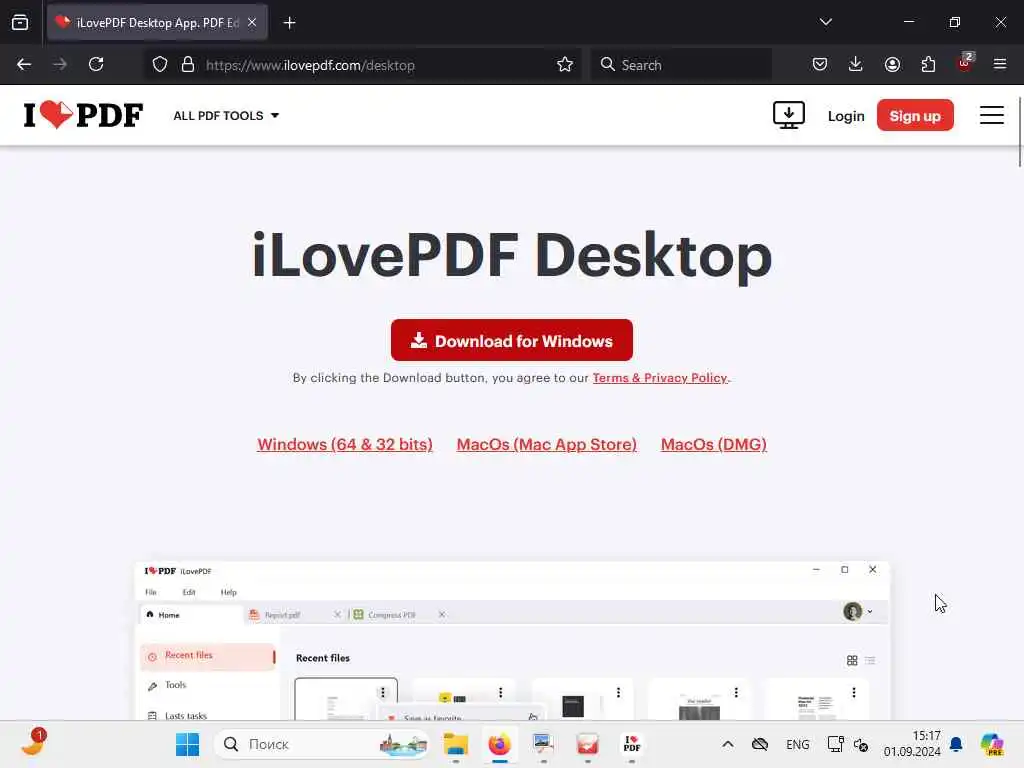Select Windows (64 & 32 bits) link

pos(345,444)
